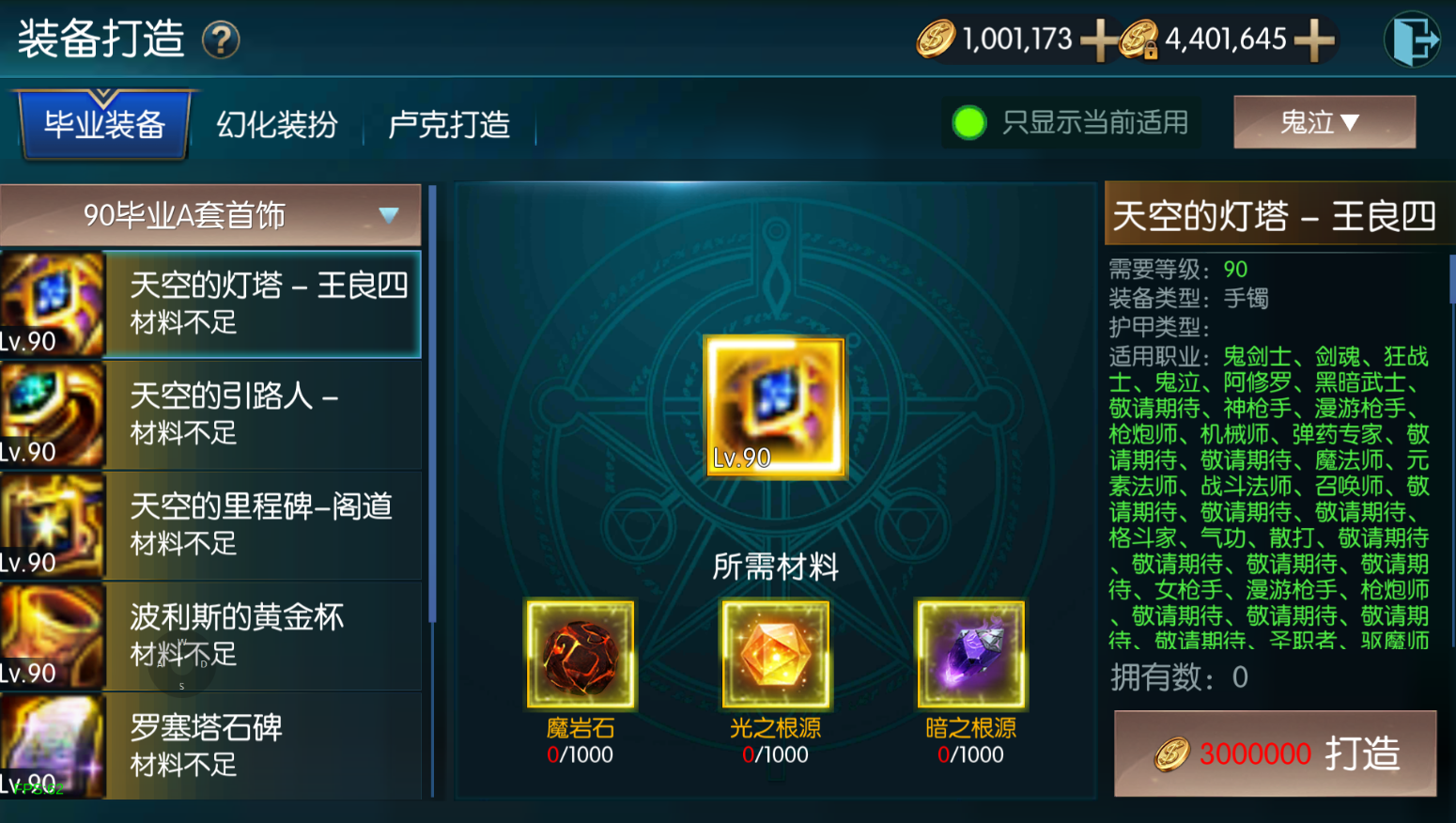Select 天空的里程碑-阁道 list item
The height and width of the screenshot is (823, 1456).
coord(210,525)
